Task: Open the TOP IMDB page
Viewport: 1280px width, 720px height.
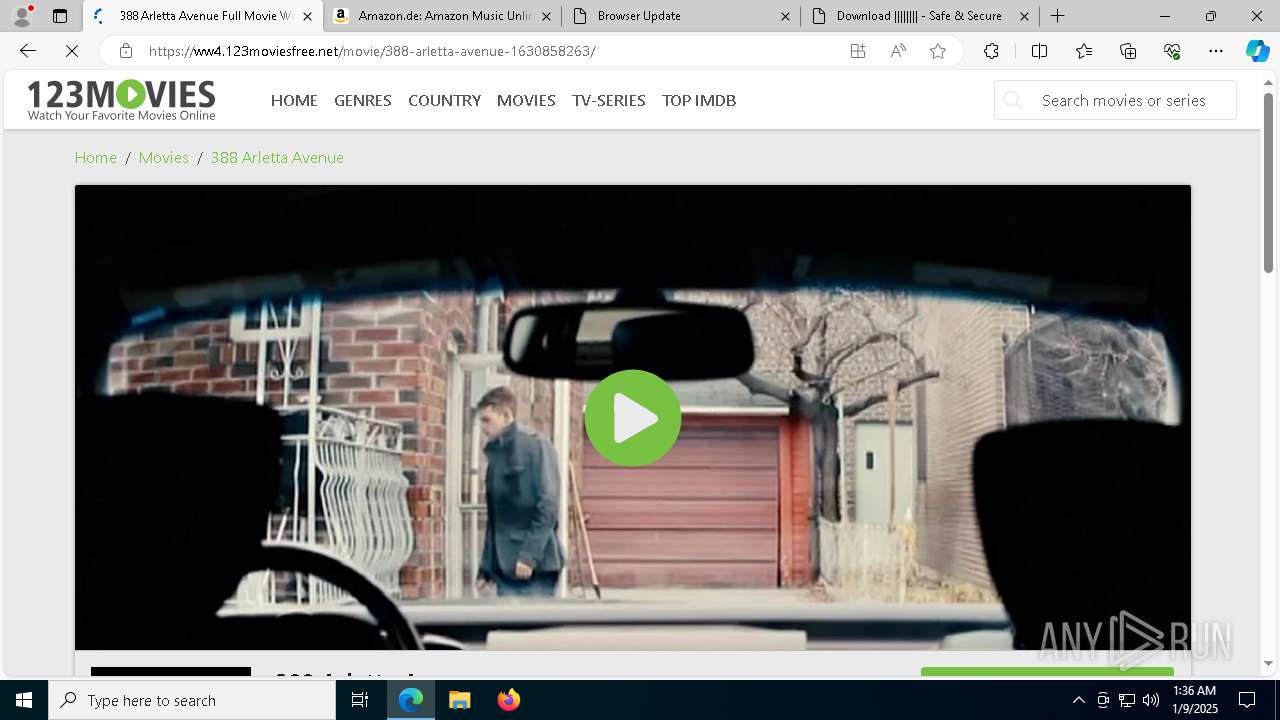Action: pos(699,100)
